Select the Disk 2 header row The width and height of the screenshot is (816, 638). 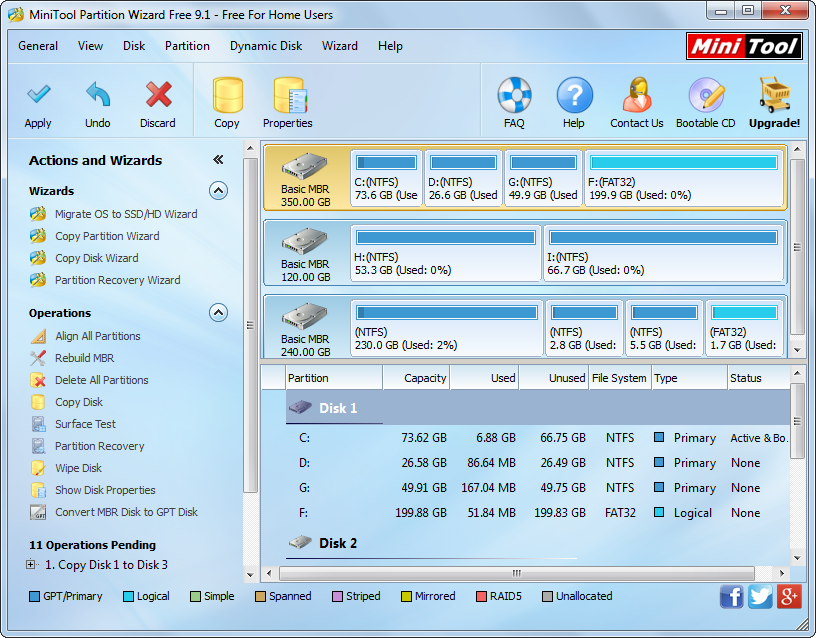click(538, 543)
